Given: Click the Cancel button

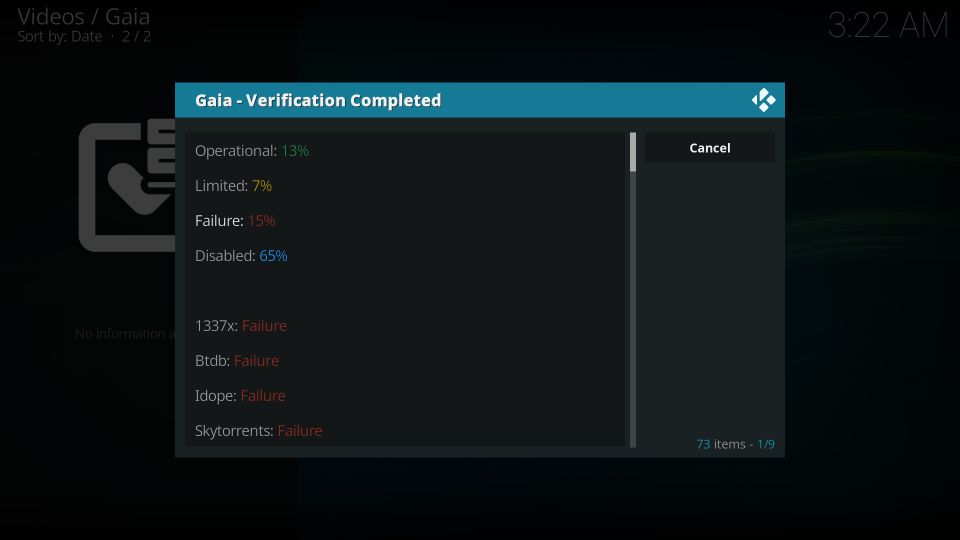Looking at the screenshot, I should [x=710, y=148].
